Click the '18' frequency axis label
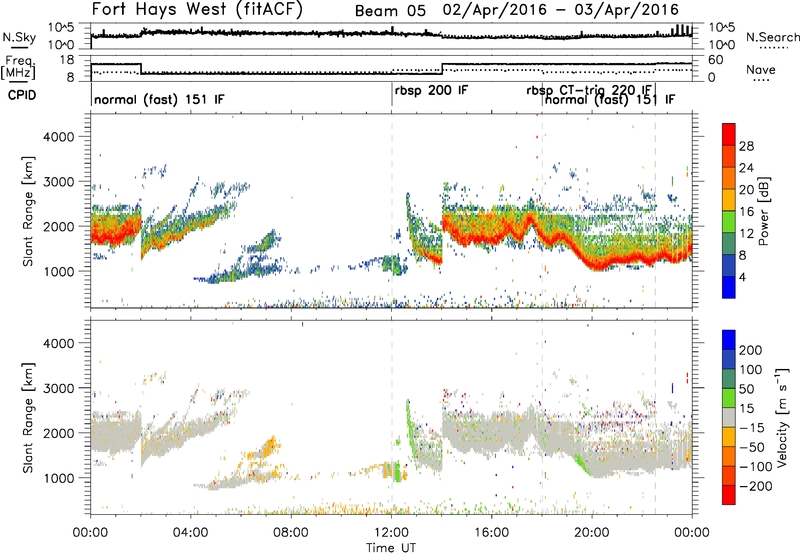800x554 pixels. [x=66, y=60]
